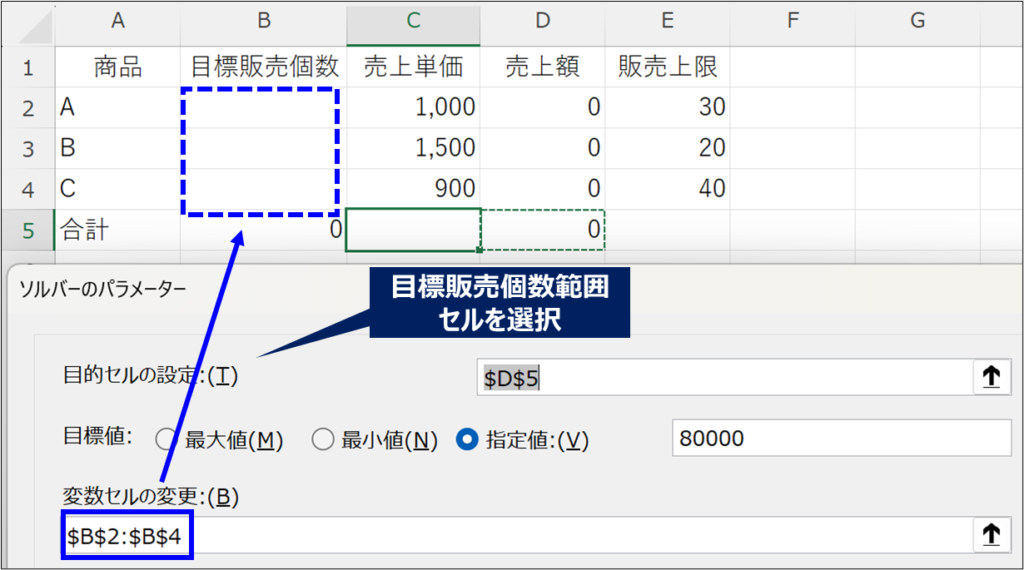Click cell B1 labeled 目標販売個数
The image size is (1024, 570).
[x=264, y=67]
